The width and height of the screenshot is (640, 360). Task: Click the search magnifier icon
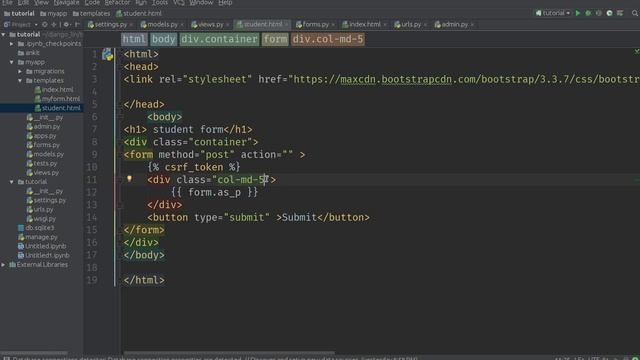(x=635, y=13)
